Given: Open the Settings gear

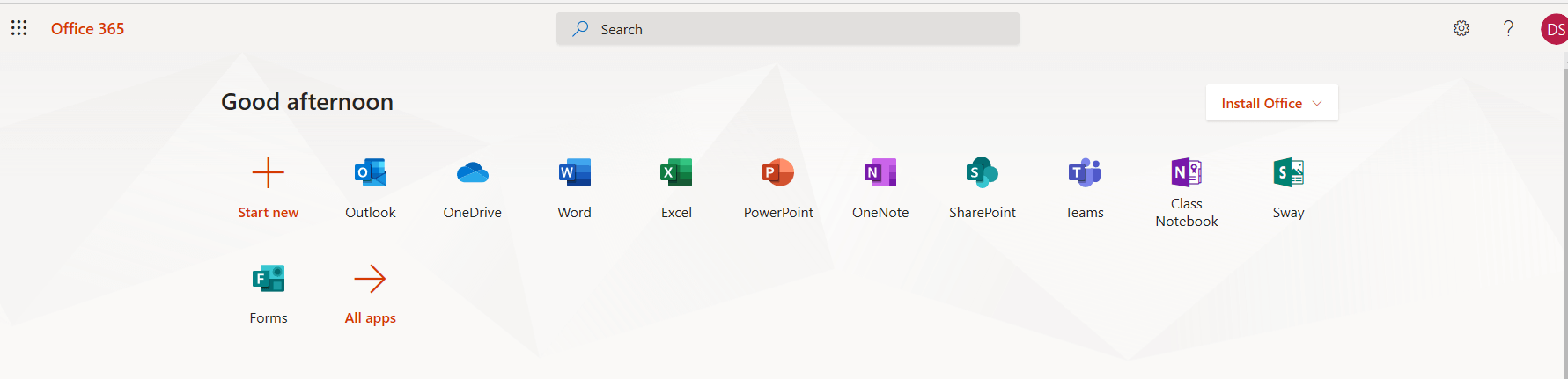Looking at the screenshot, I should (x=1461, y=28).
